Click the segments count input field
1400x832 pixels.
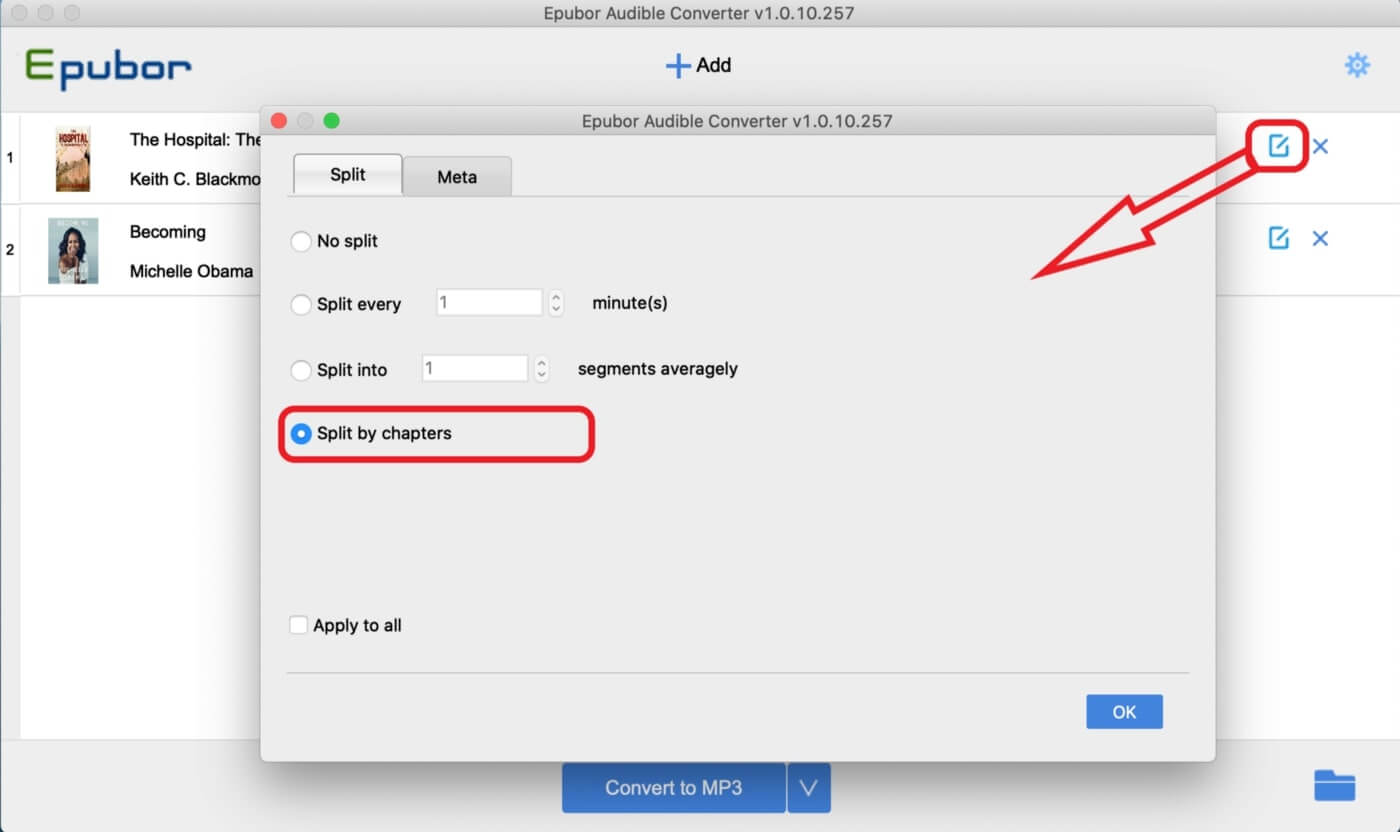475,368
